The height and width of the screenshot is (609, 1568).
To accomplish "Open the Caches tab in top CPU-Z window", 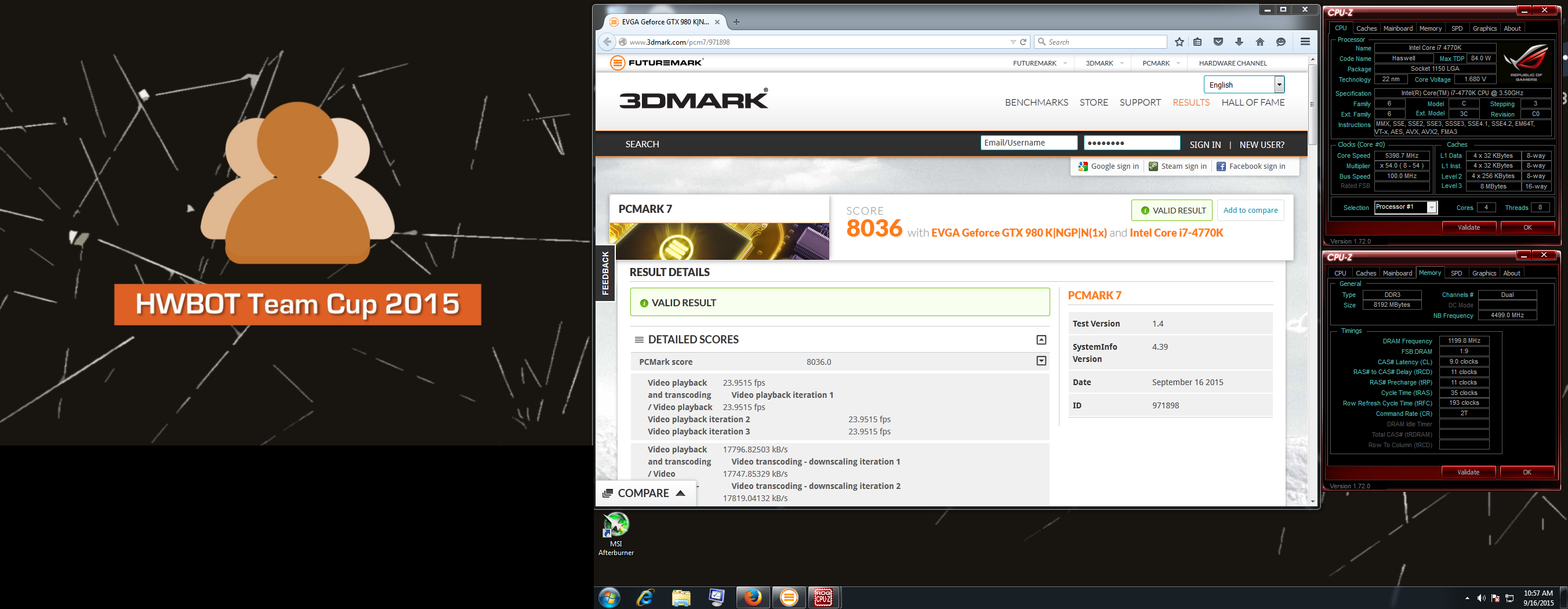I will click(1366, 28).
